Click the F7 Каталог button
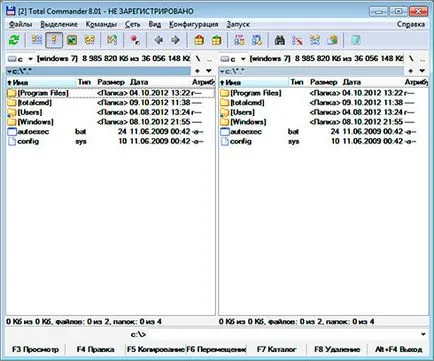 [x=276, y=349]
